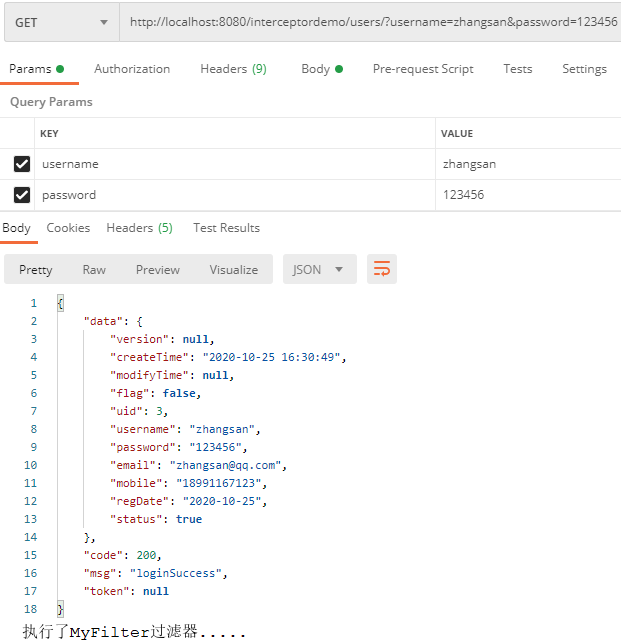This screenshot has height=643, width=621.
Task: Open the GET method dropdown
Action: coord(61,22)
